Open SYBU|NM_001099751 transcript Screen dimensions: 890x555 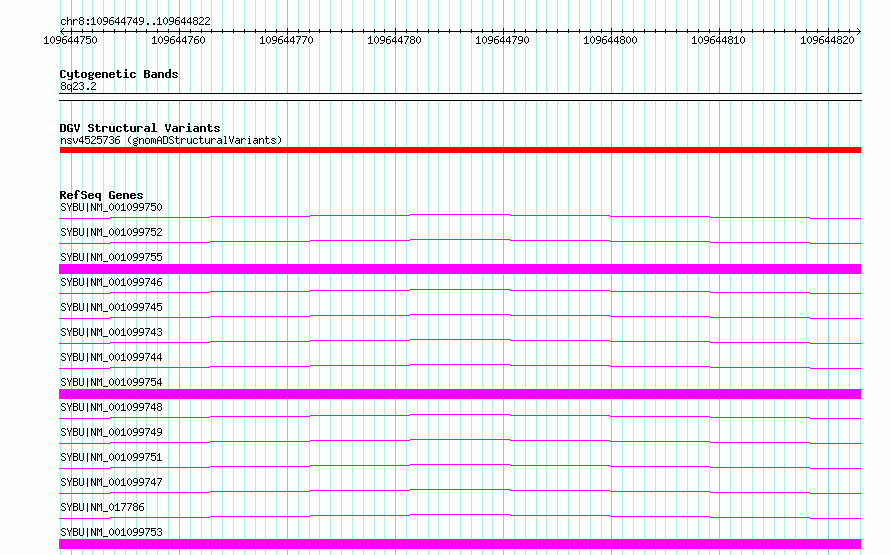click(111, 457)
